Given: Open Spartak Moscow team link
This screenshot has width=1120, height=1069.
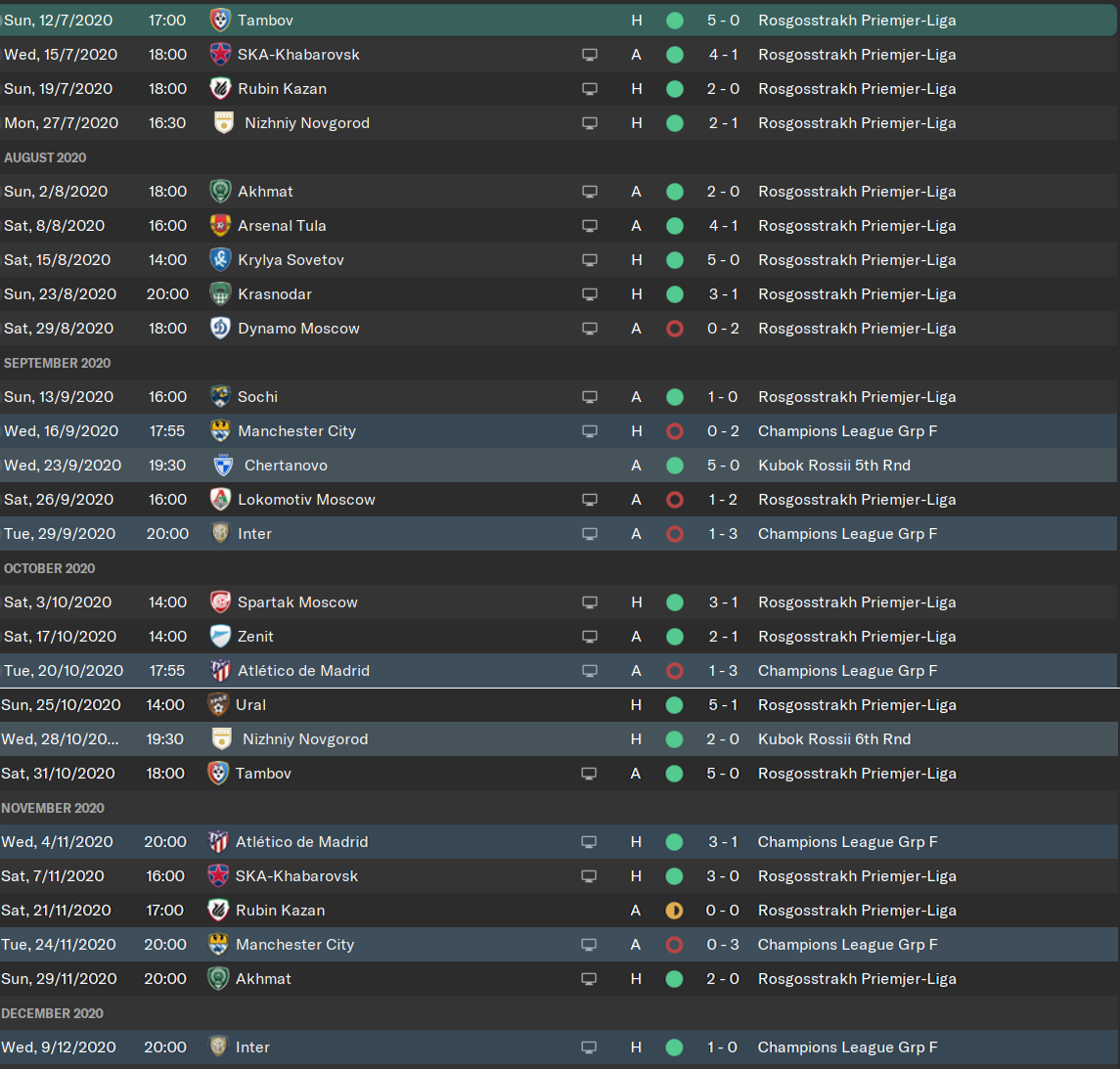Looking at the screenshot, I should click(x=297, y=601).
